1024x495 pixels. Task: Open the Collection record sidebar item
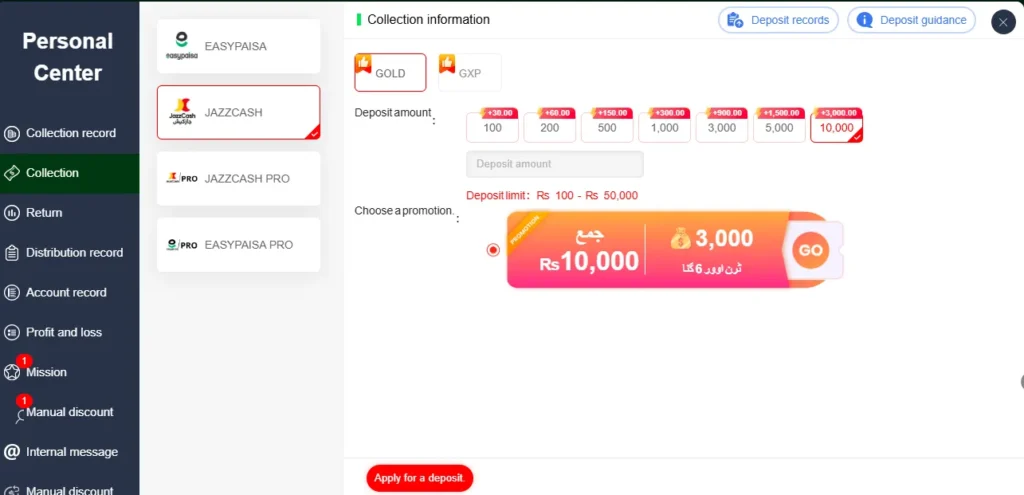[x=69, y=133]
